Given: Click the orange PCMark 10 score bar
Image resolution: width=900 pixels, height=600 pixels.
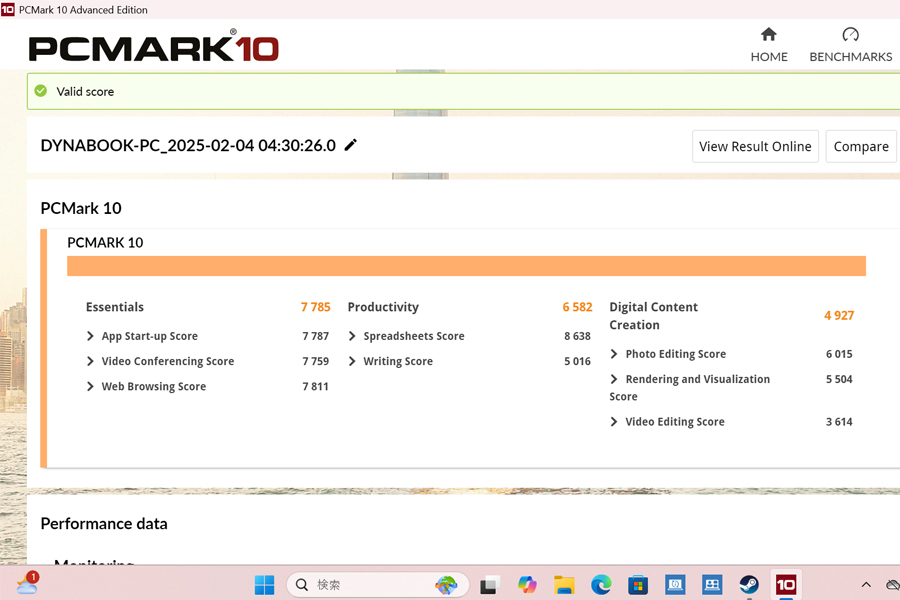Looking at the screenshot, I should 466,266.
